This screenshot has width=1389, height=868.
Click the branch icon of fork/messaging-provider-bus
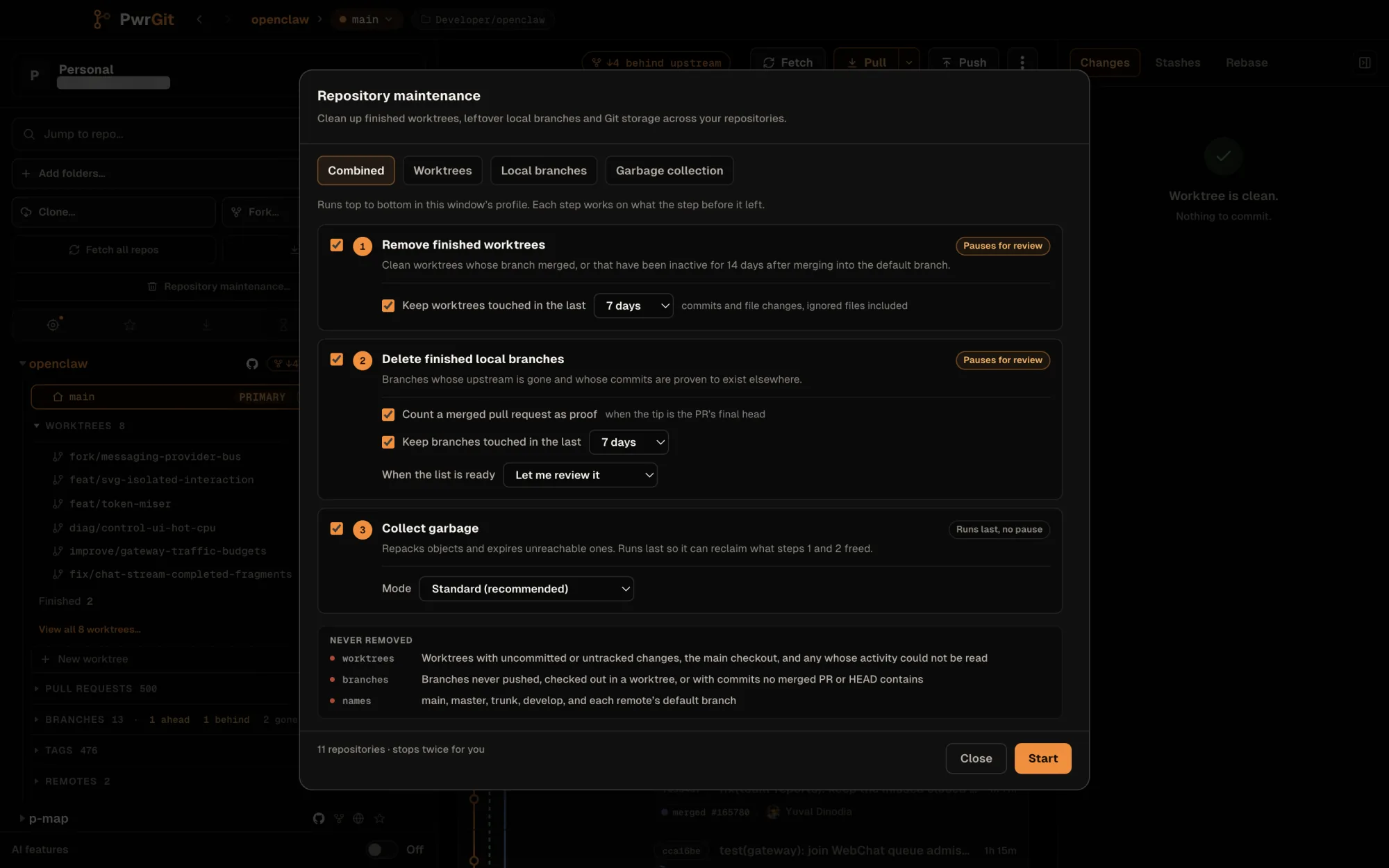click(58, 457)
